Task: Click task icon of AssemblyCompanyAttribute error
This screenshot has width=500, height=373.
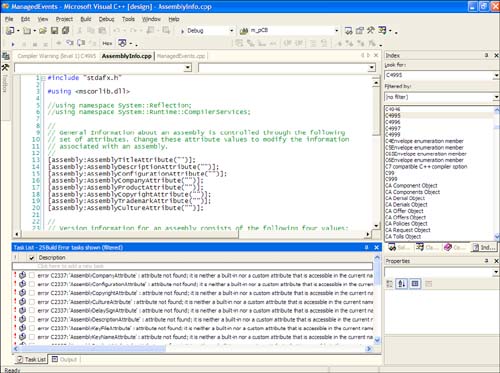Action: pos(22,275)
